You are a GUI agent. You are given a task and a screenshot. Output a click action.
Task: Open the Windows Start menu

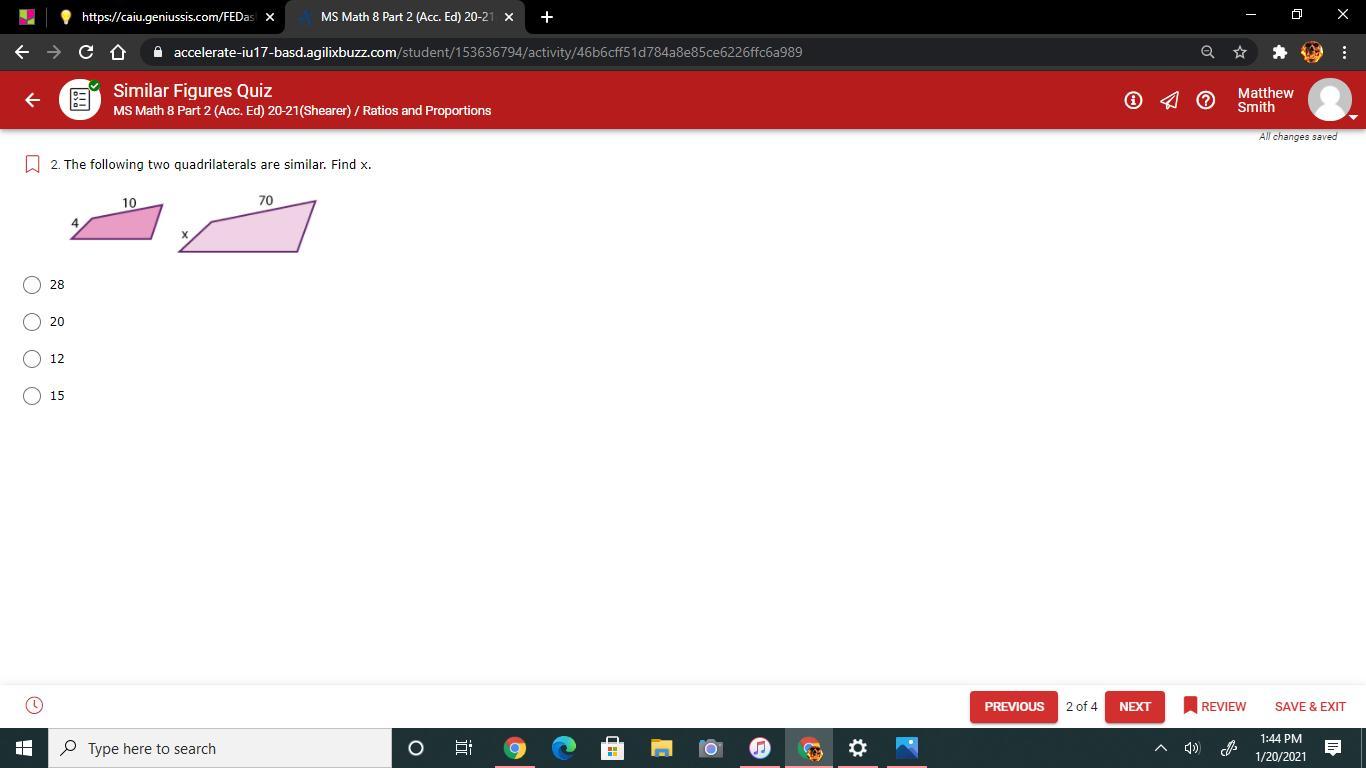tap(24, 748)
